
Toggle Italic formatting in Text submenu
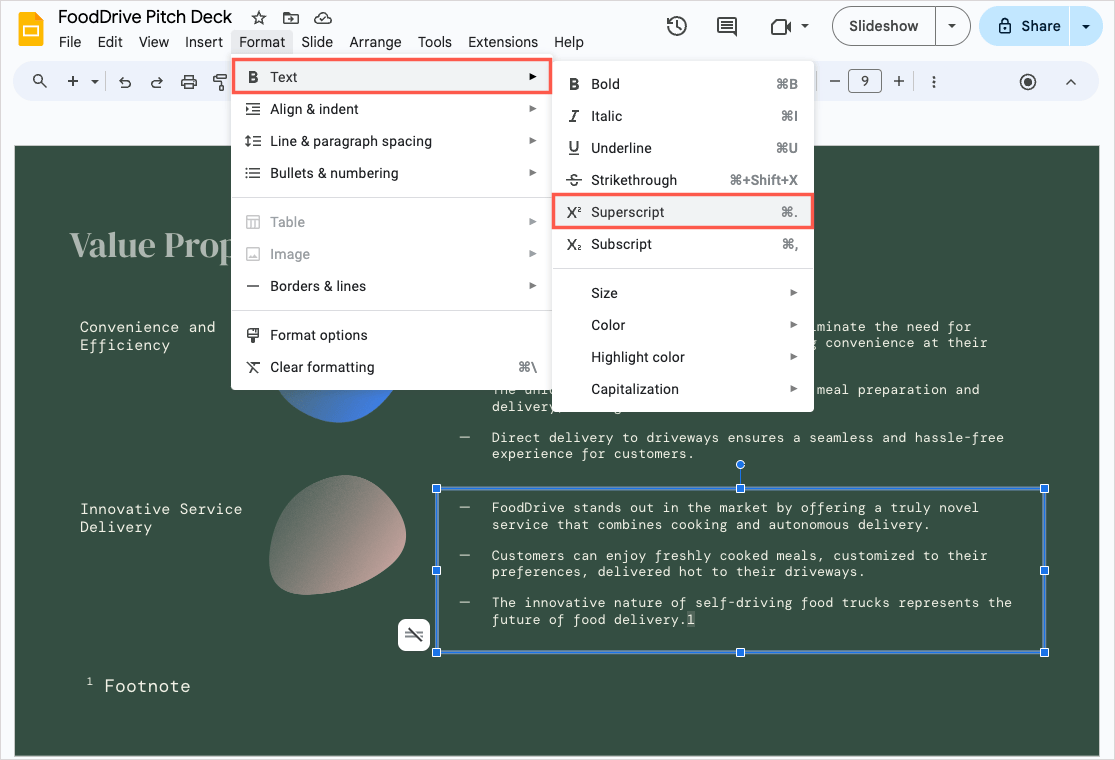(683, 116)
